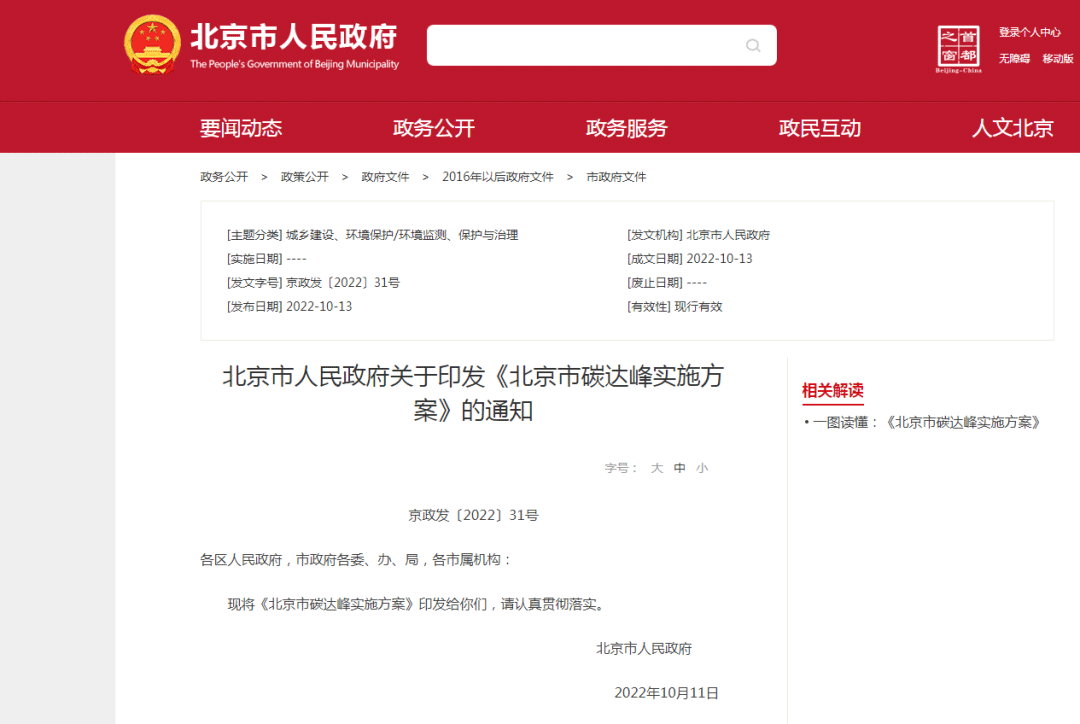Enable 无障碍 accessibility mode
The image size is (1080, 724).
1013,59
